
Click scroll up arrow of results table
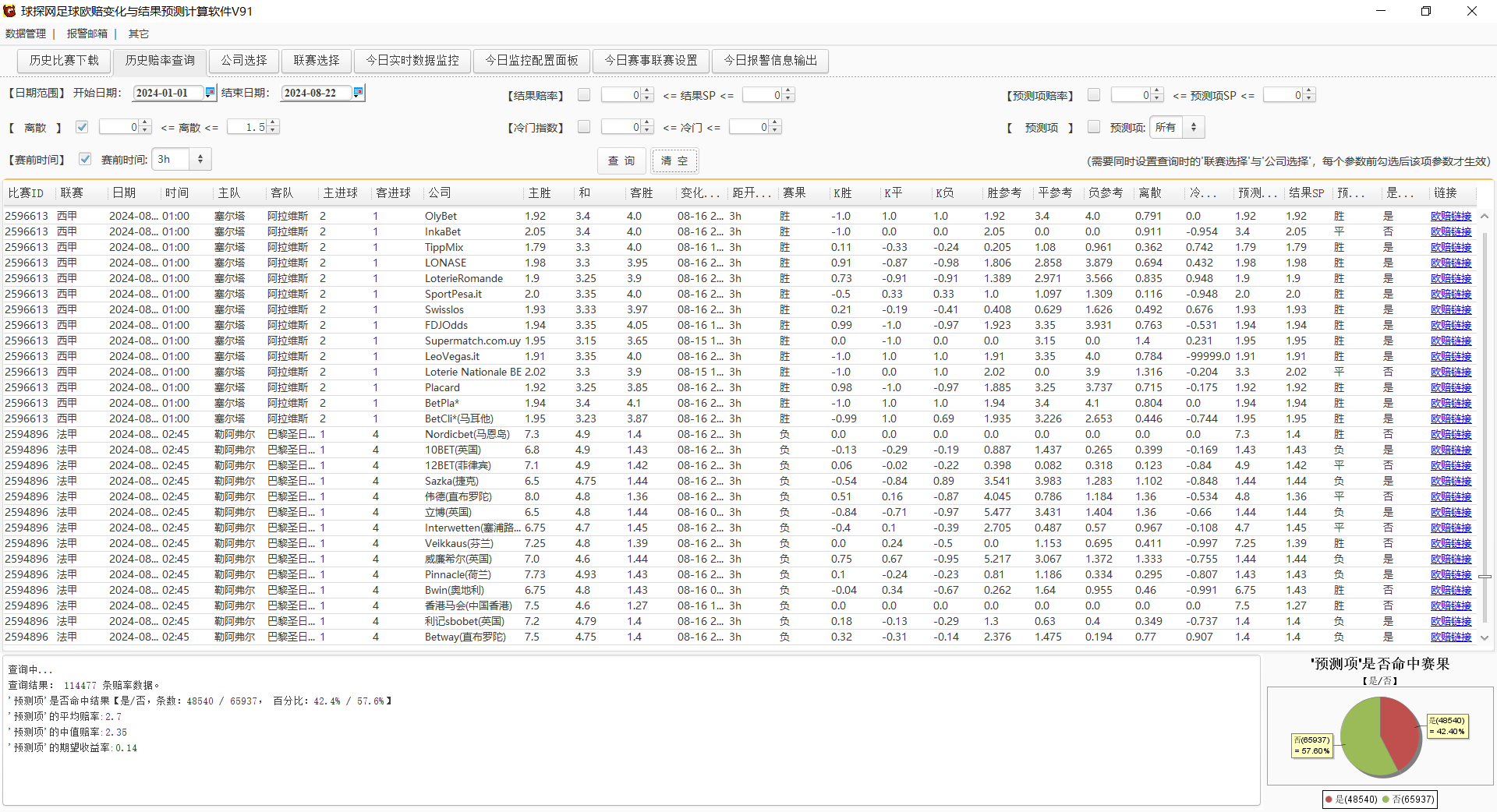click(x=1485, y=216)
